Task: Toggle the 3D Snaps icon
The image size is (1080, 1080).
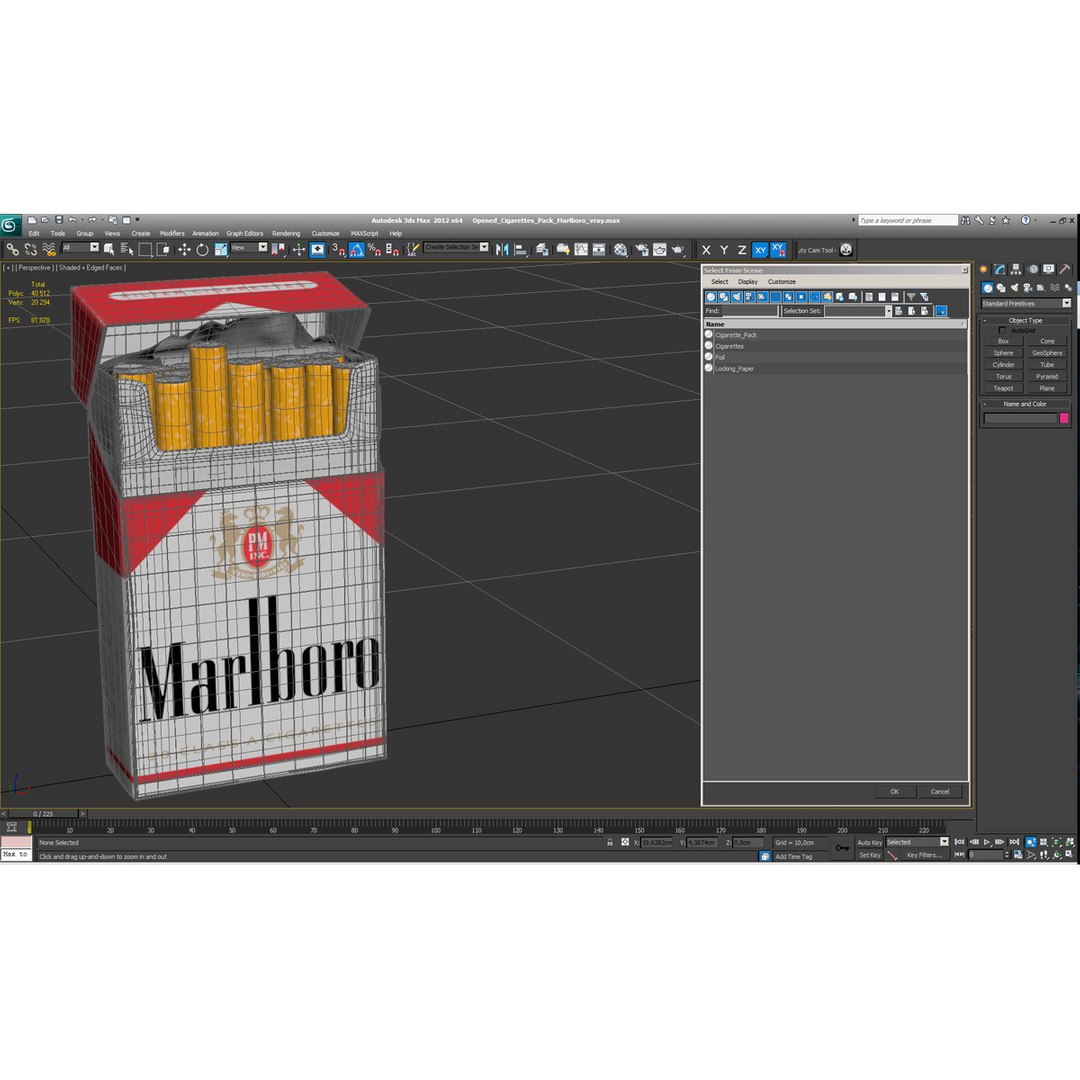Action: coord(338,249)
